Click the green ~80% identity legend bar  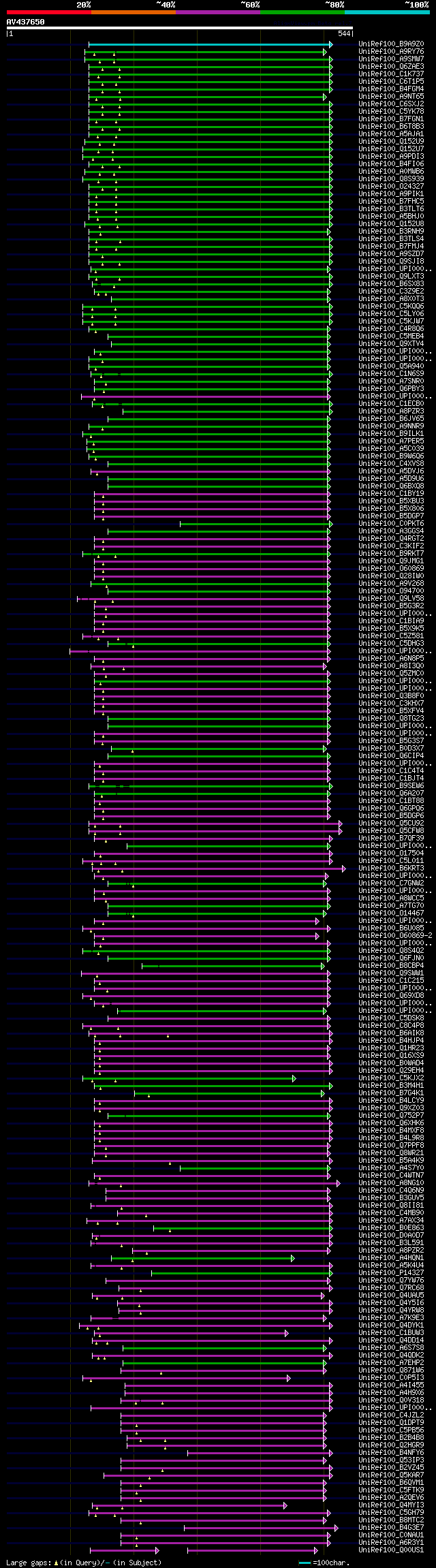pyautogui.click(x=302, y=12)
